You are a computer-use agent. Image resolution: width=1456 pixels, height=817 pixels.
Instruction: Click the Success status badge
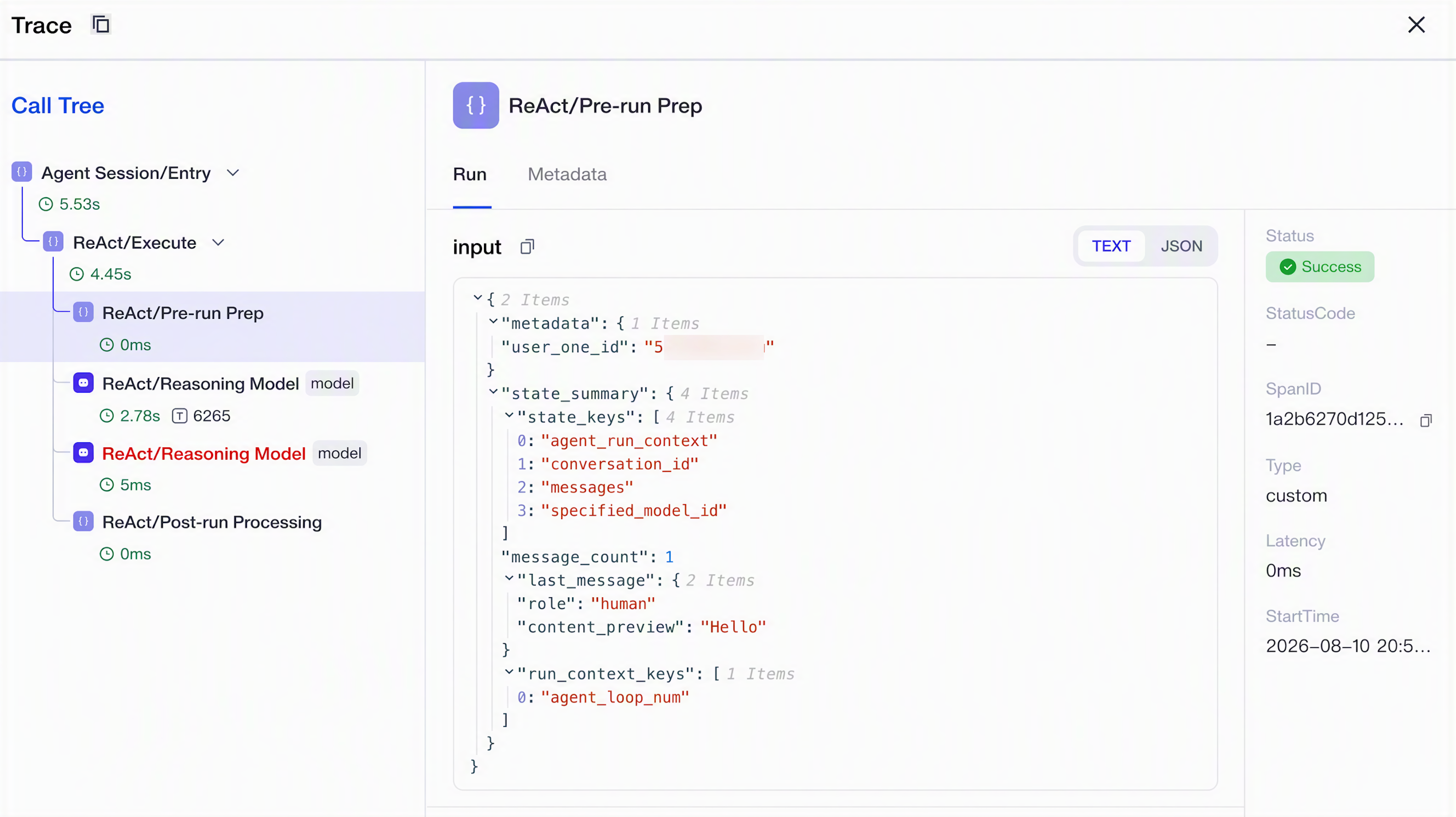(1320, 267)
